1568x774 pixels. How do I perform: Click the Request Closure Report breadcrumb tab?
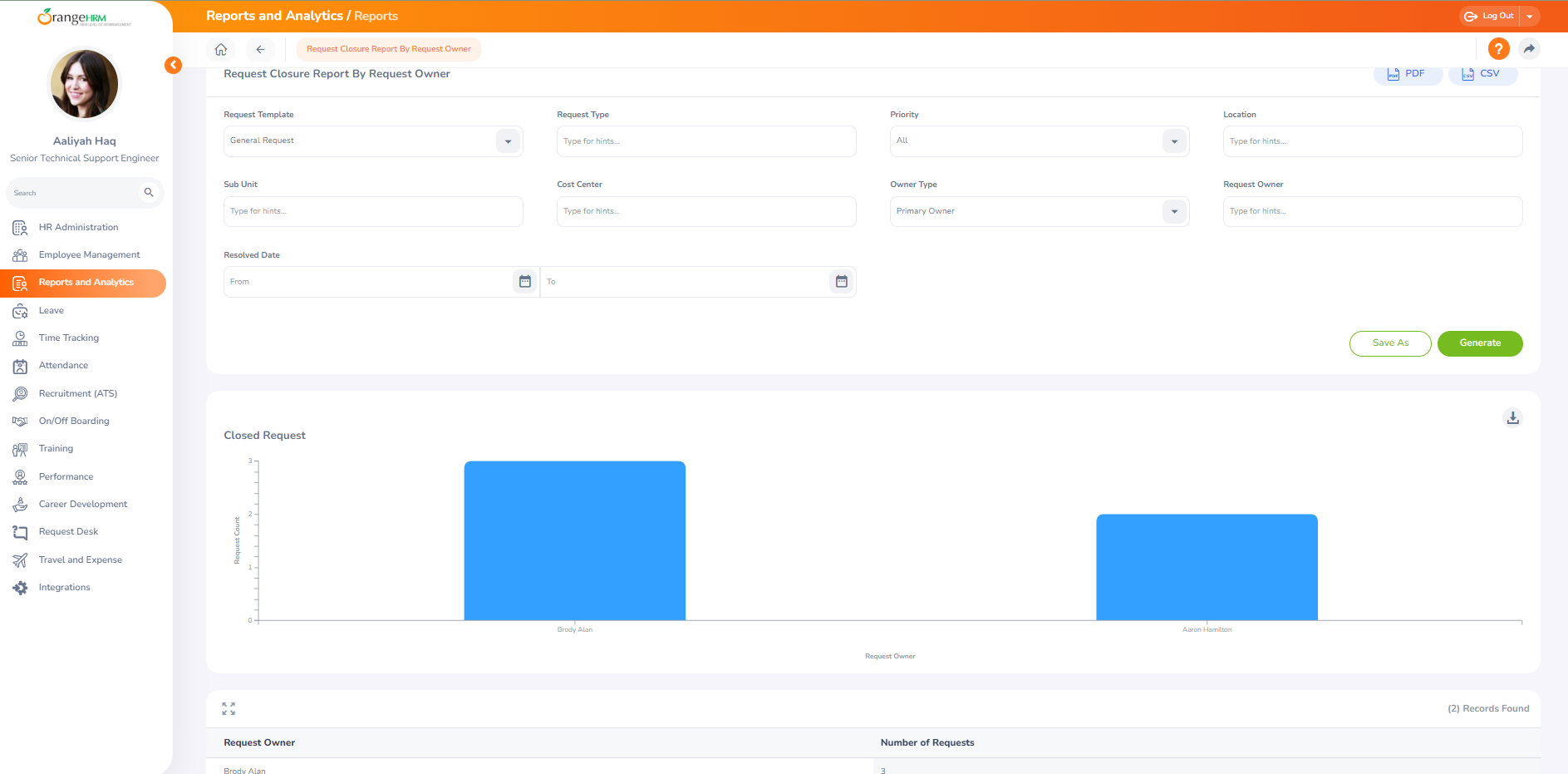tap(389, 49)
